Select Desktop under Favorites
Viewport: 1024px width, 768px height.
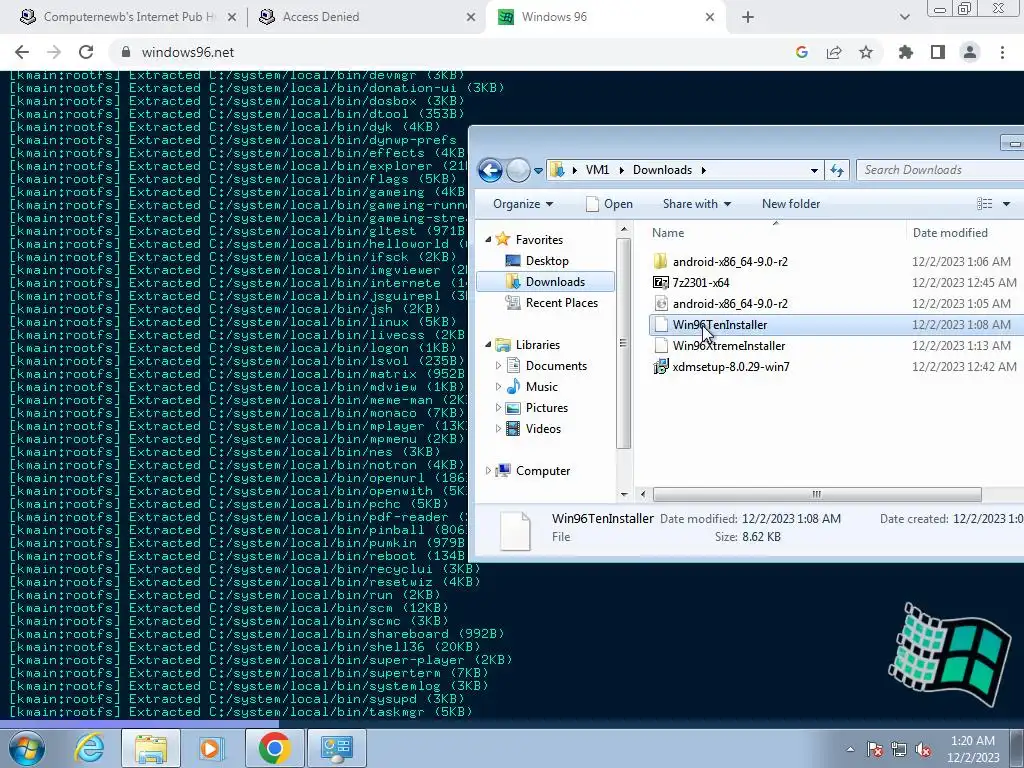547,261
